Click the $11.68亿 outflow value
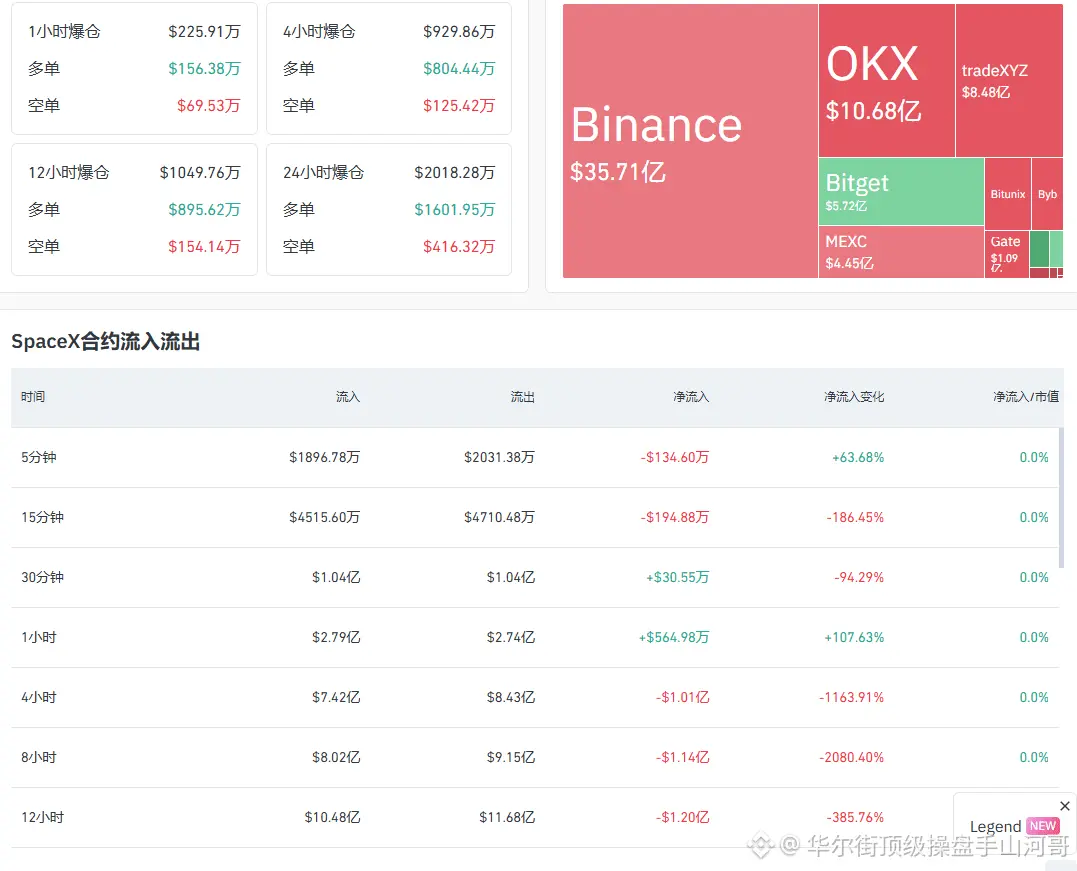The image size is (1077, 871). tap(507, 817)
